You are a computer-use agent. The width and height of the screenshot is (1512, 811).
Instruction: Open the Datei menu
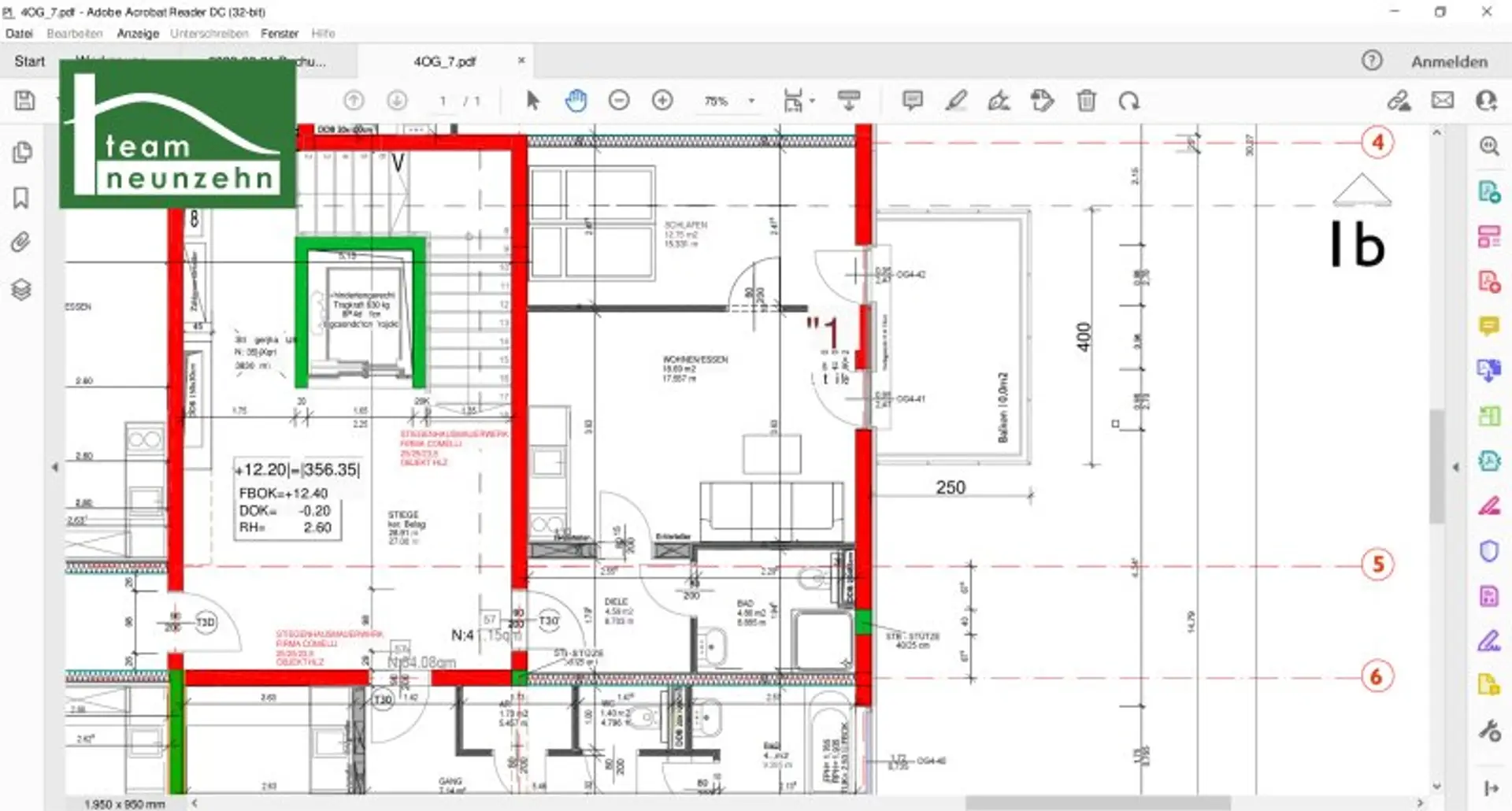click(19, 33)
